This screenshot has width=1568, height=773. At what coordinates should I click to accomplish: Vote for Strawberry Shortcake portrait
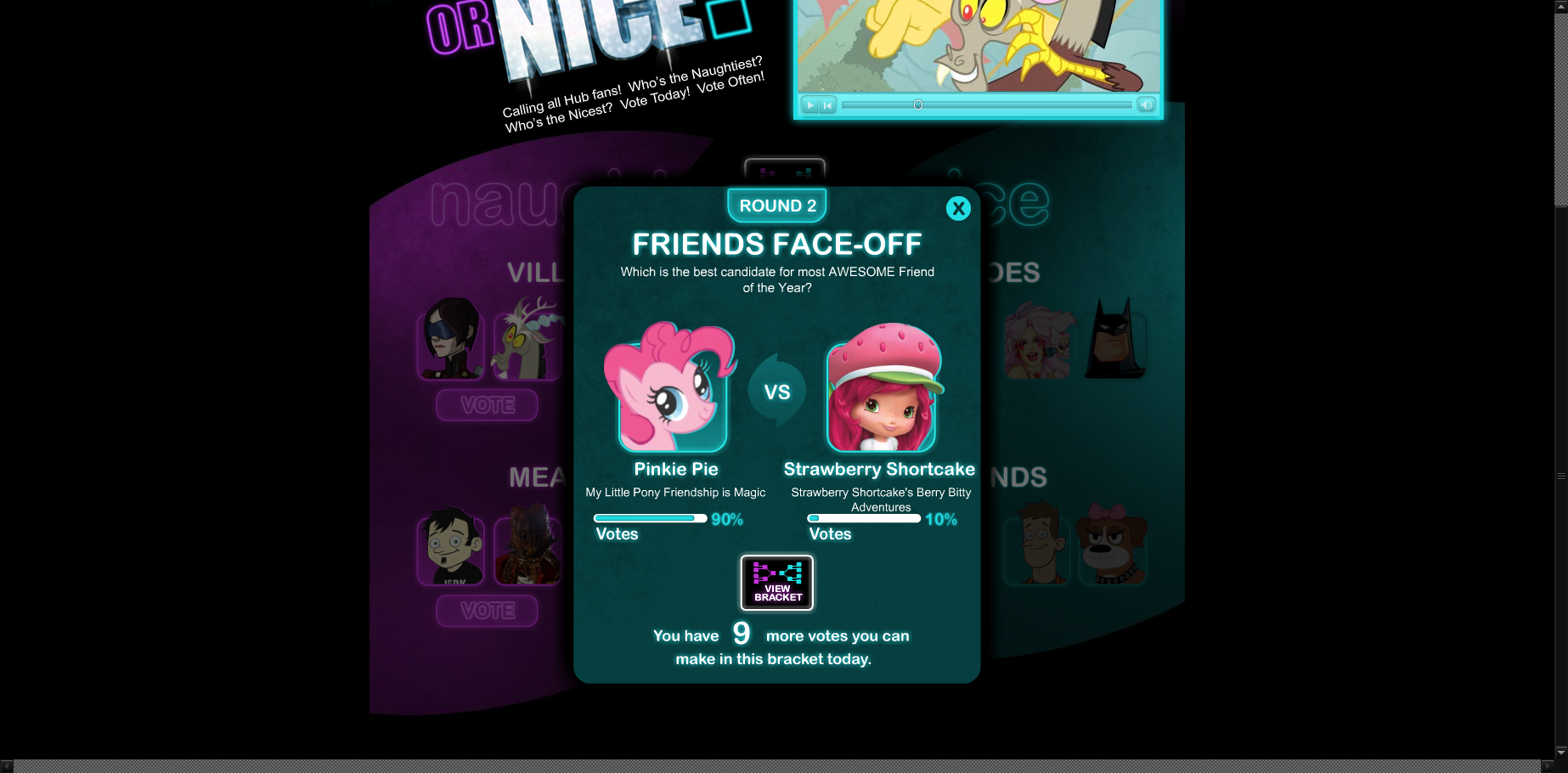click(x=883, y=387)
